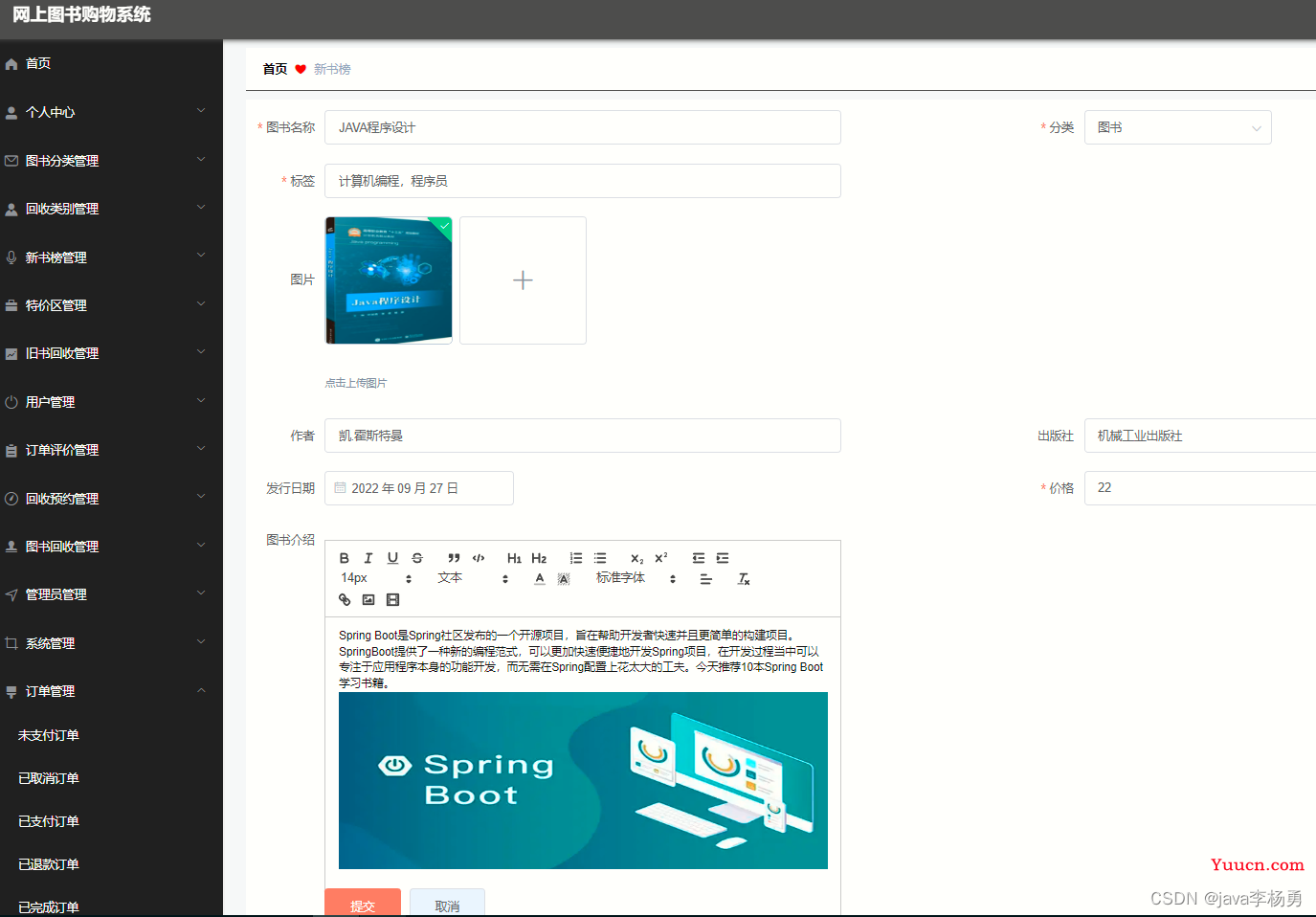Open 回收预约管理 in the sidebar
Screen dimensions: 1316x917
pyautogui.click(x=111, y=499)
